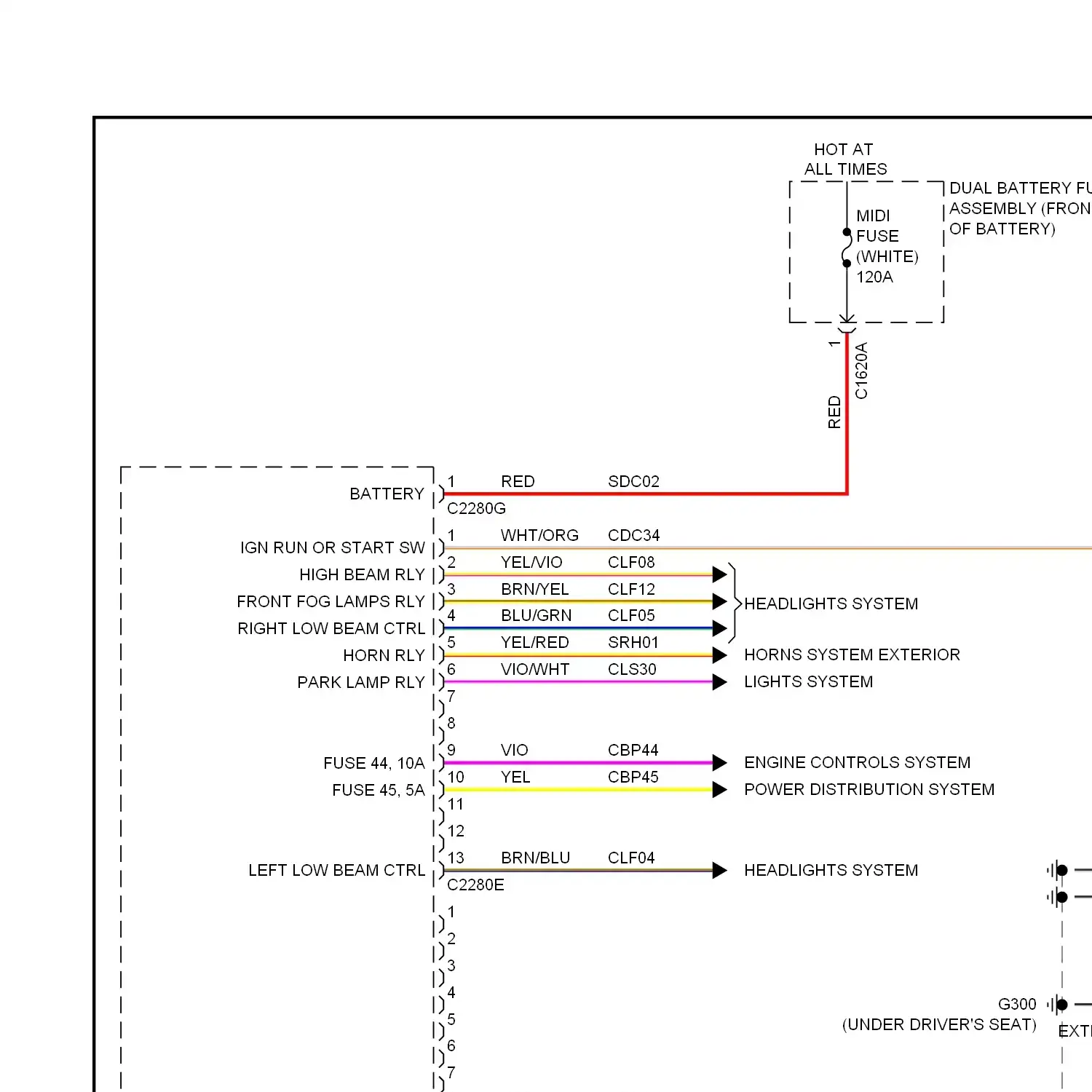Screen dimensions: 1092x1092
Task: Click the VIO/WHT wire label
Action: click(535, 669)
